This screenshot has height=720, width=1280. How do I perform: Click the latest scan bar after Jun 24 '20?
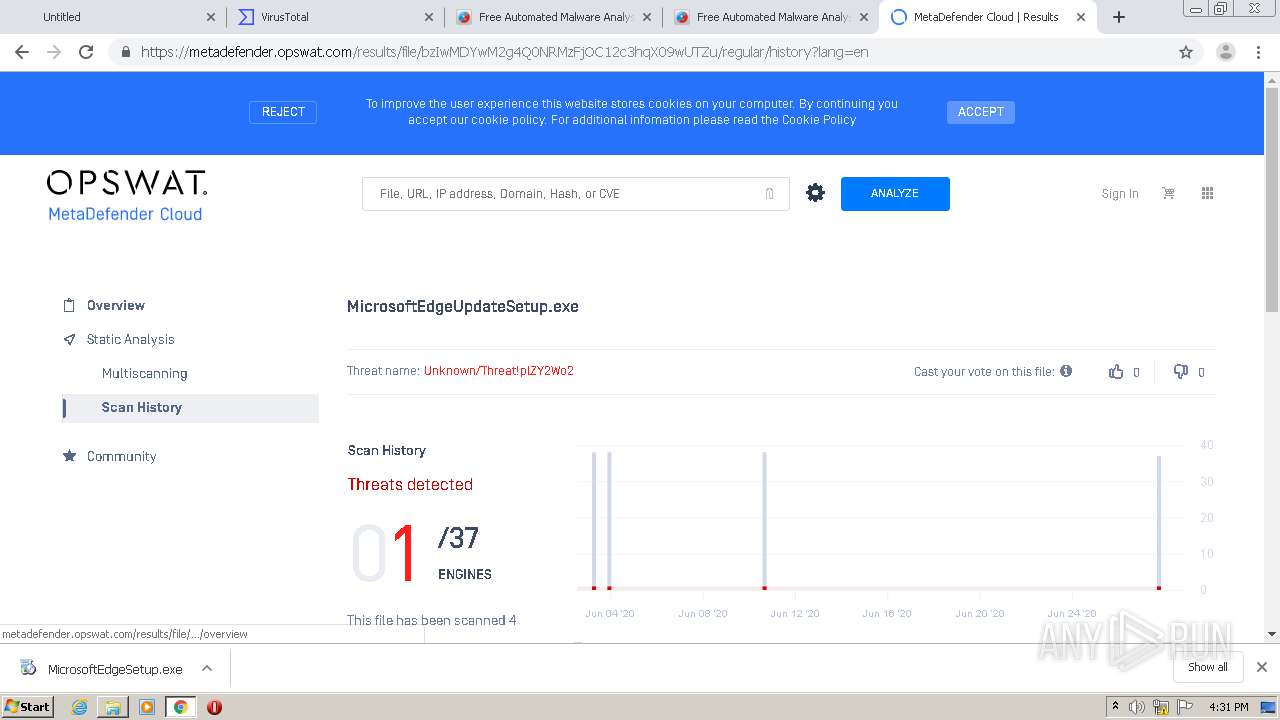pos(1159,523)
